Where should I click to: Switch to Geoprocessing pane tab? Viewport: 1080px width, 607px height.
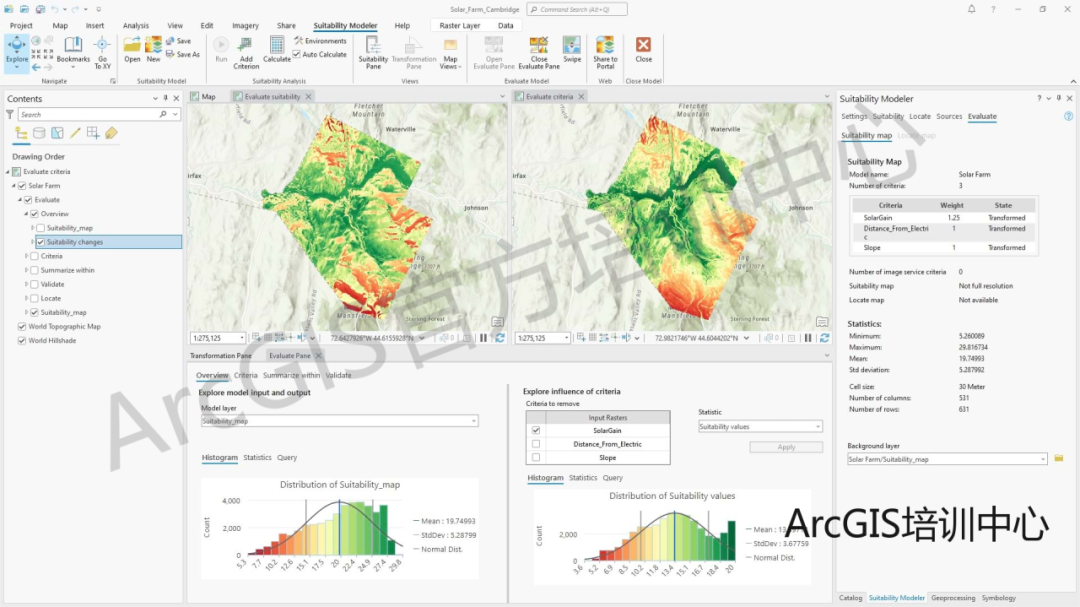(x=953, y=598)
